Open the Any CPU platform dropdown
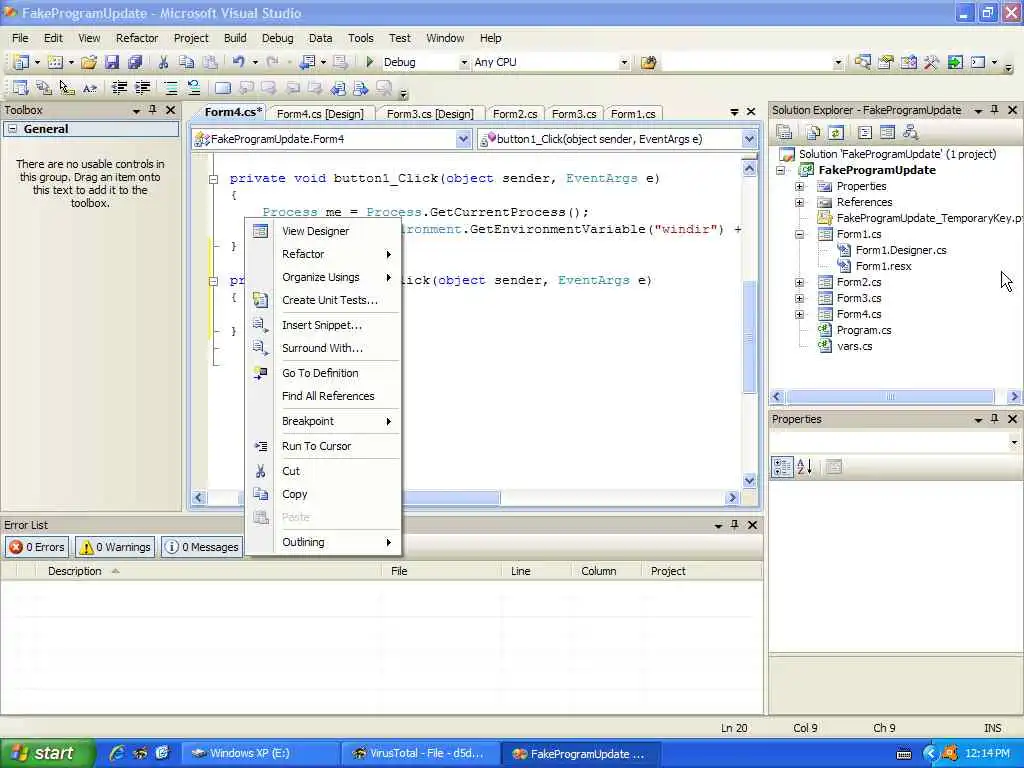Screen dimensions: 1024x768 click(624, 63)
